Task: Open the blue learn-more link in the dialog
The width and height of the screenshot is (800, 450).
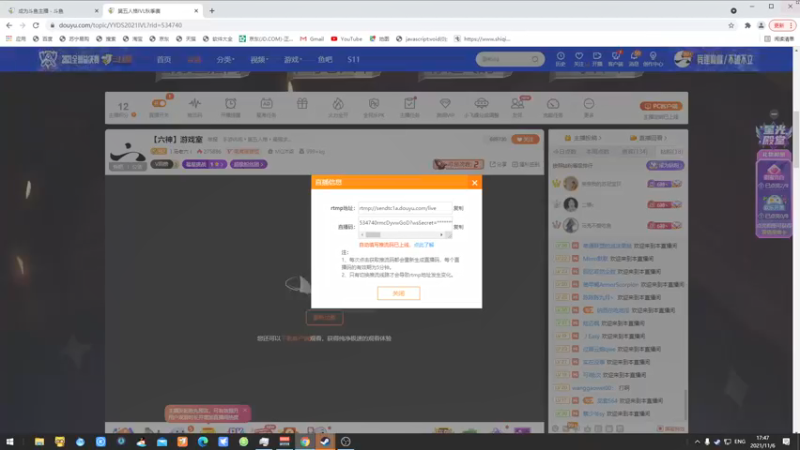Action: pyautogui.click(x=423, y=245)
